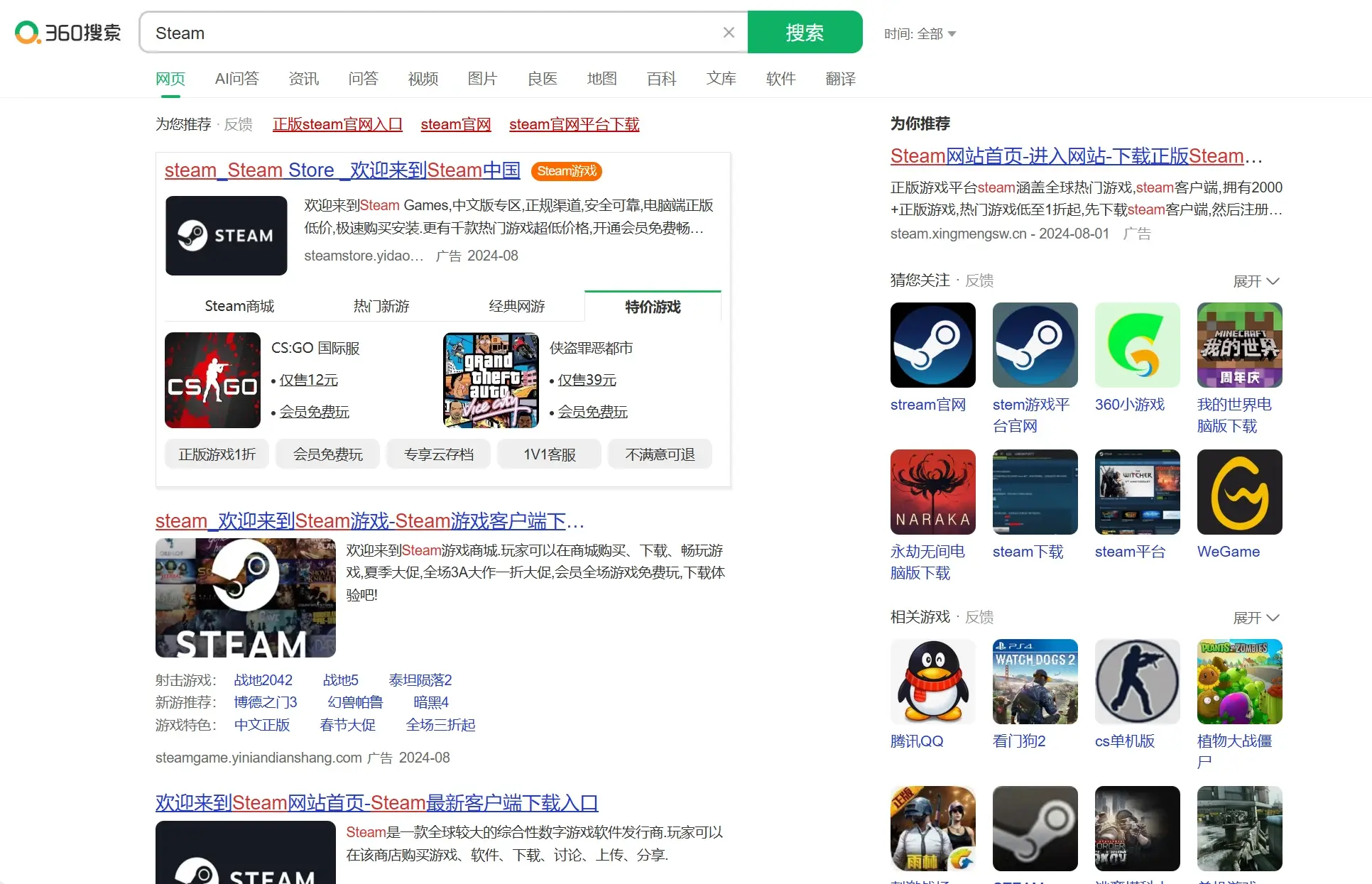This screenshot has height=884, width=1372.
Task: Click the CS:GO game cover image
Action: click(x=212, y=380)
